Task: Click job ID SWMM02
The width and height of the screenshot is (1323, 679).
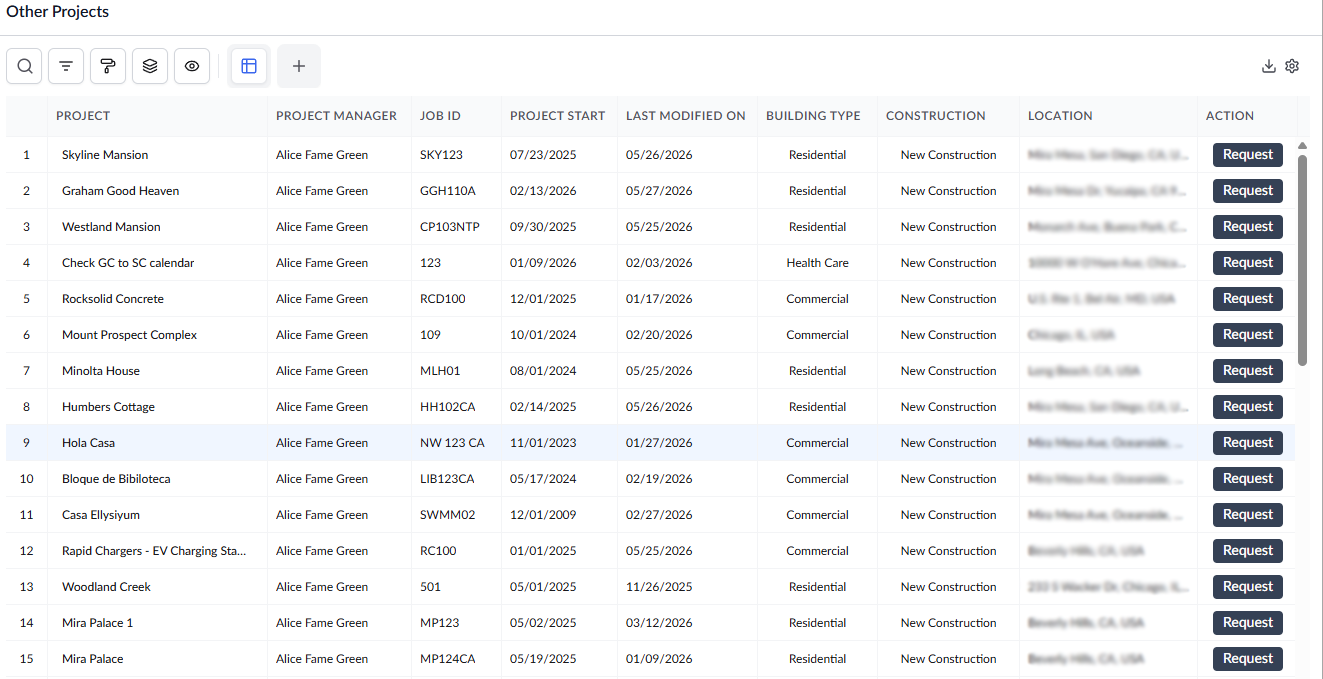Action: point(448,515)
